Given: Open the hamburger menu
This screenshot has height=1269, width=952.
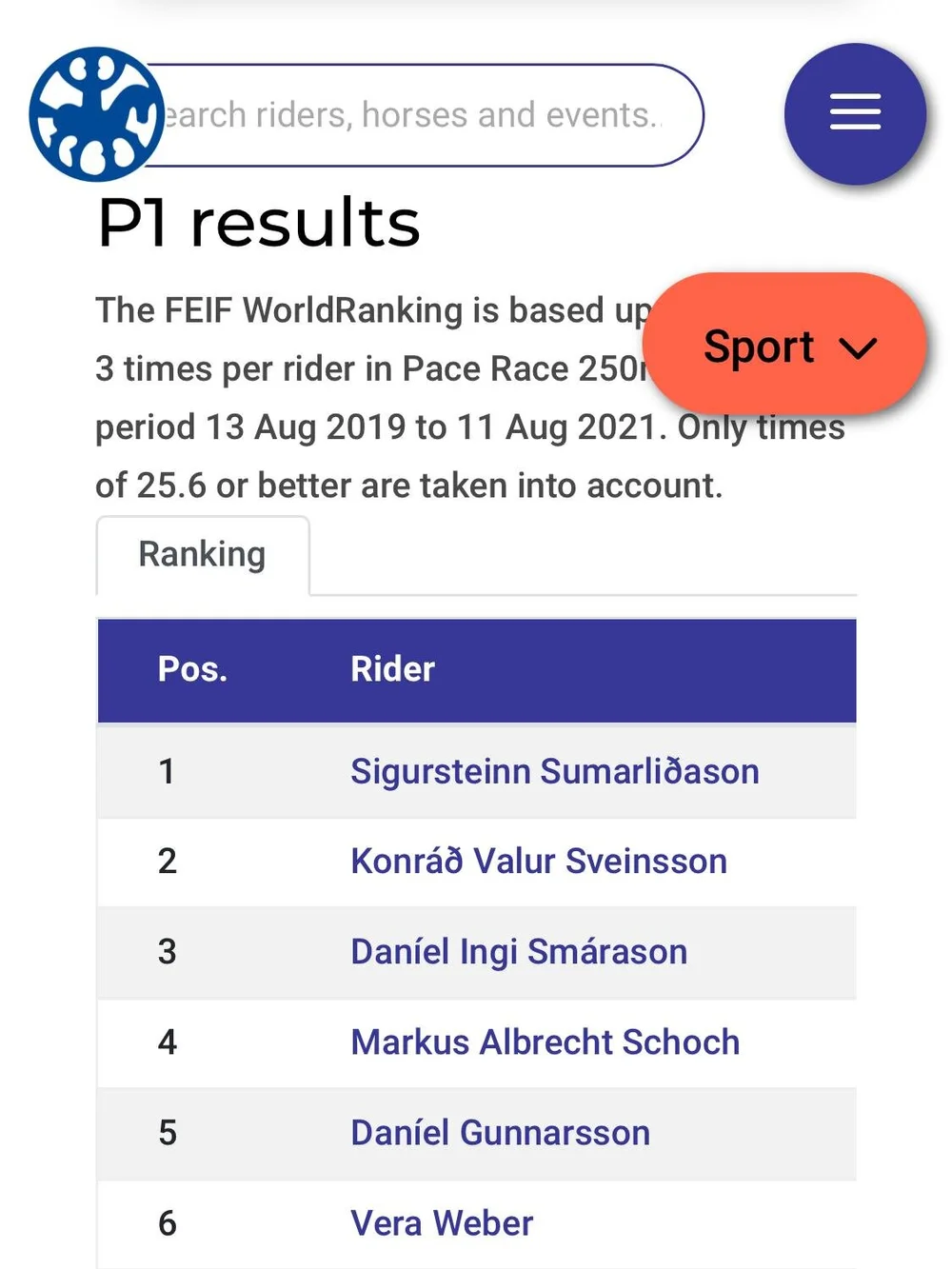Looking at the screenshot, I should coord(854,113).
